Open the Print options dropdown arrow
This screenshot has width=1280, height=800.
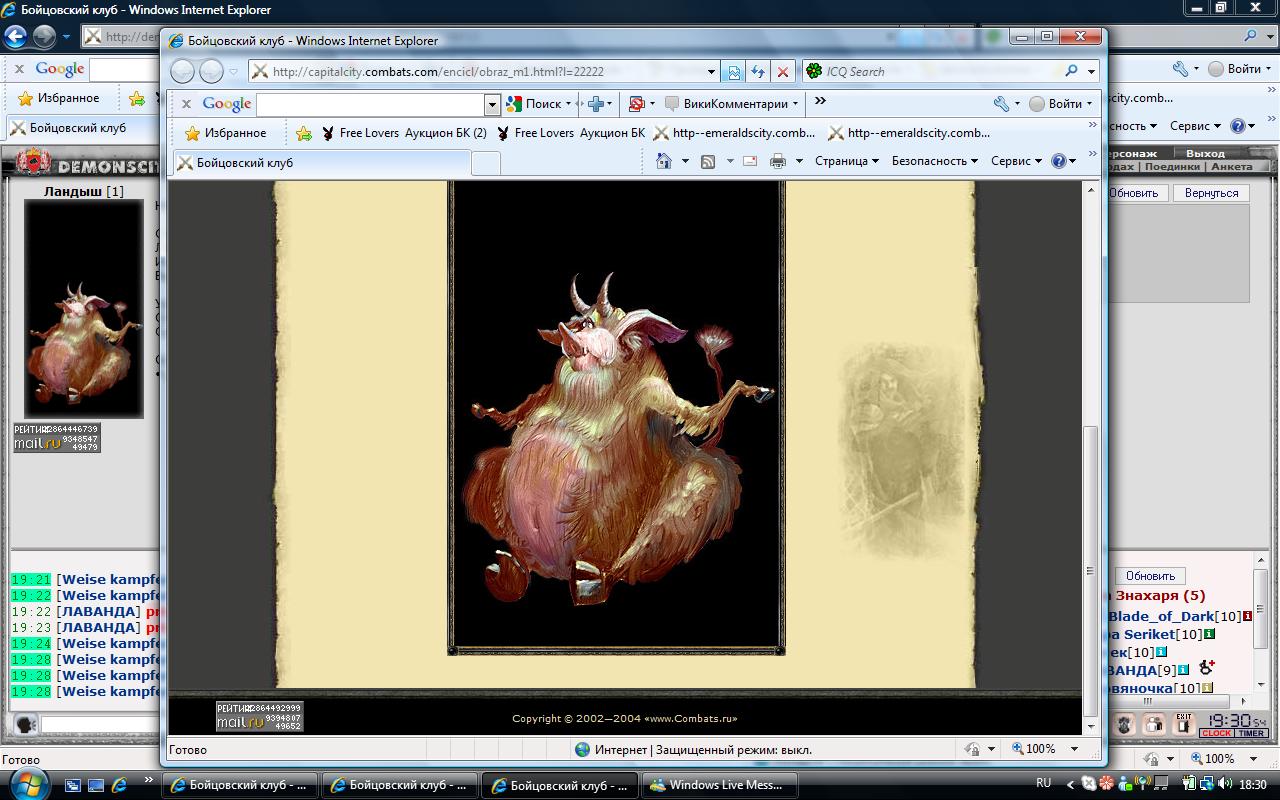[x=799, y=161]
